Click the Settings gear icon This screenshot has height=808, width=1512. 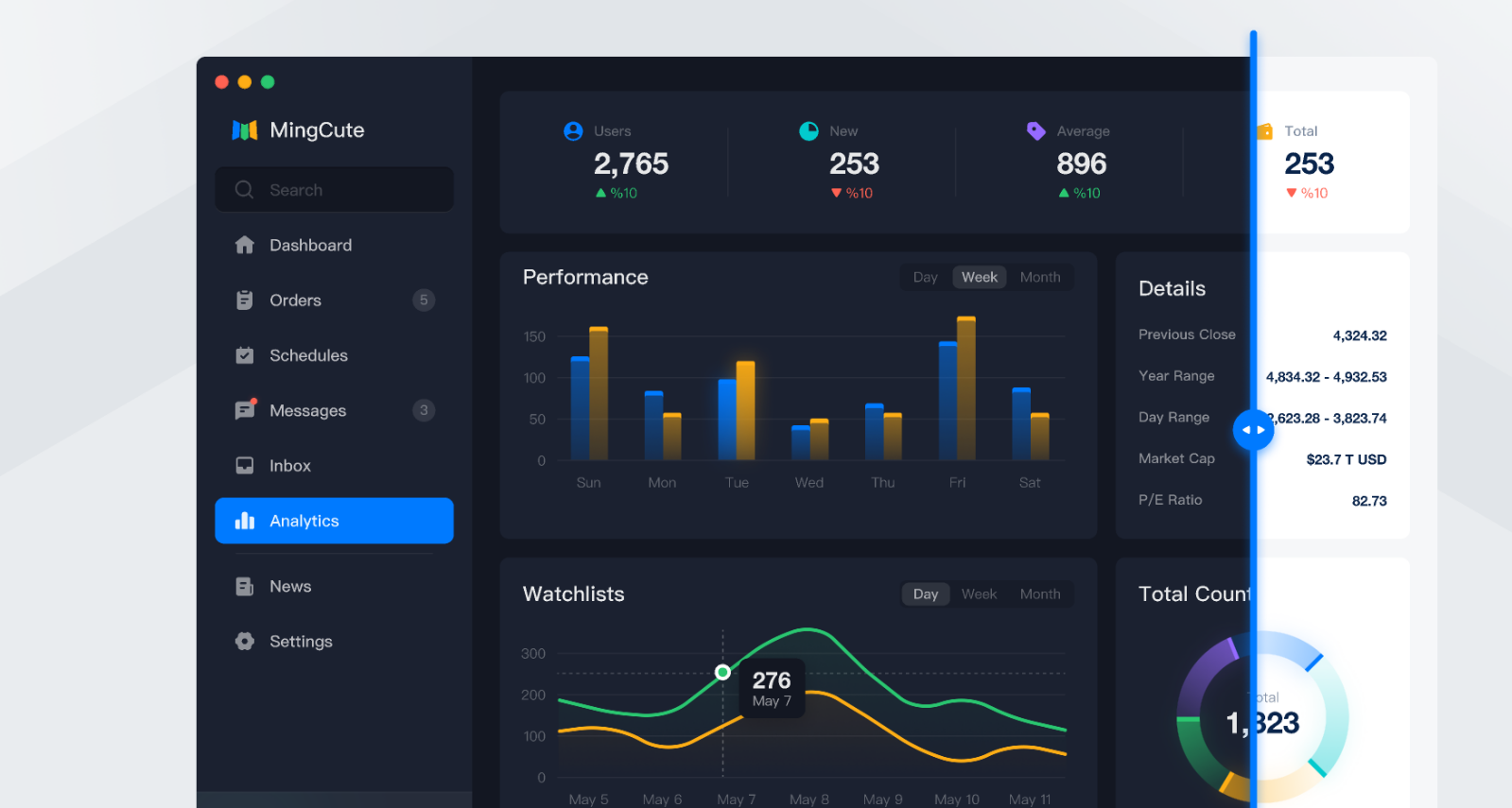(x=245, y=642)
